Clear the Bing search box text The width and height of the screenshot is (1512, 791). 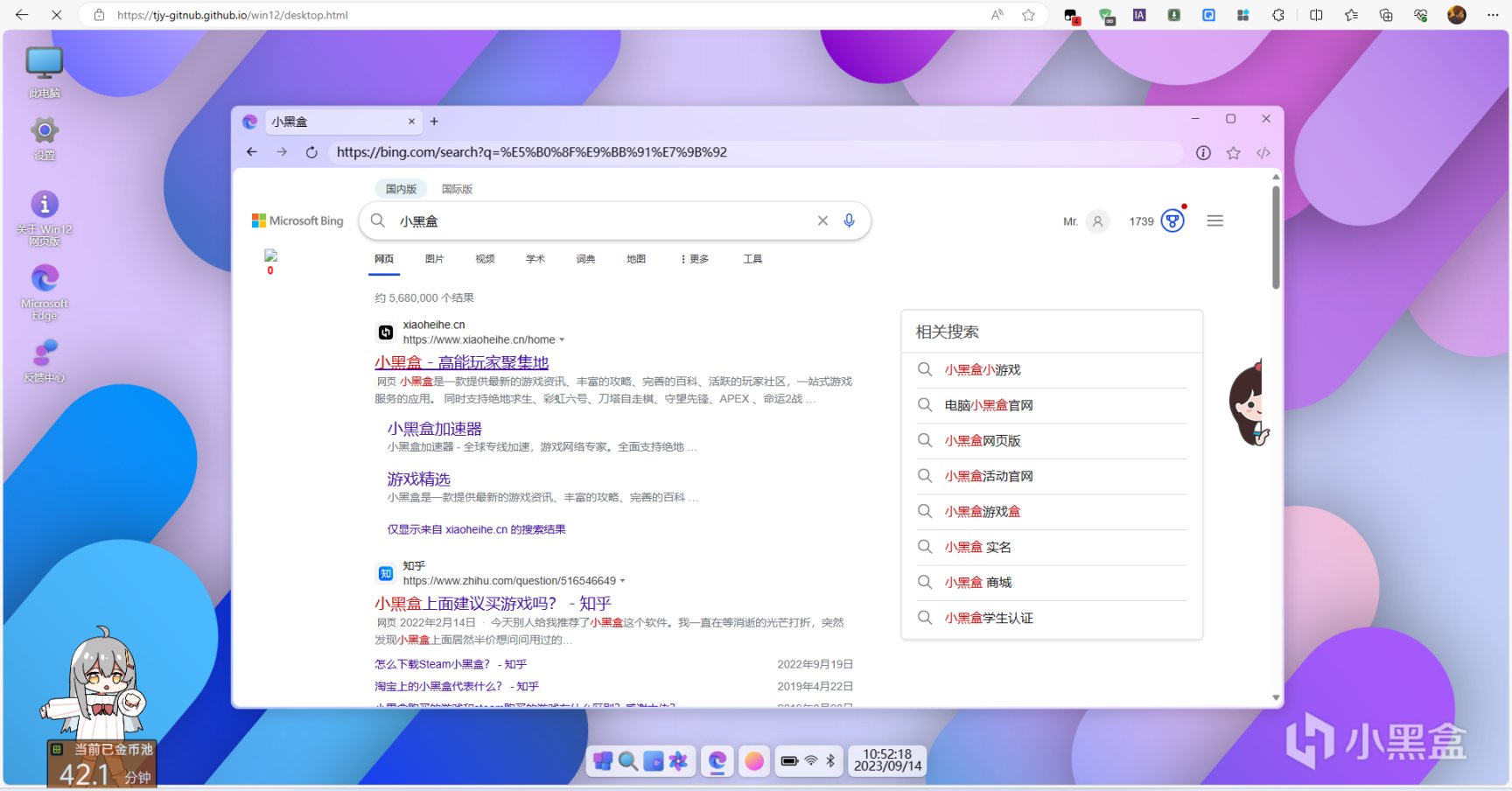tap(822, 220)
